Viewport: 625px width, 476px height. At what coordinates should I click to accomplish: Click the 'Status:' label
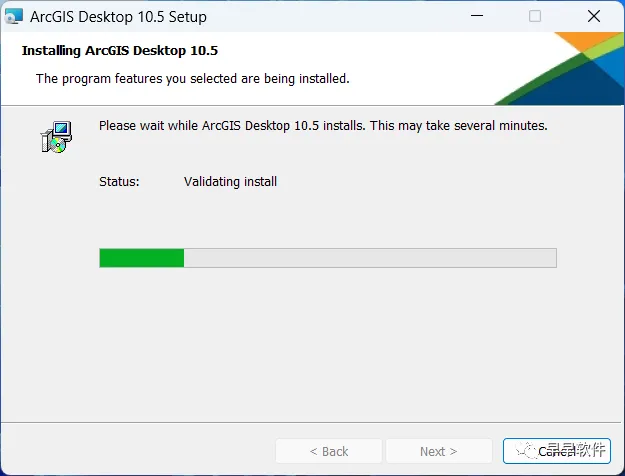[x=119, y=181]
